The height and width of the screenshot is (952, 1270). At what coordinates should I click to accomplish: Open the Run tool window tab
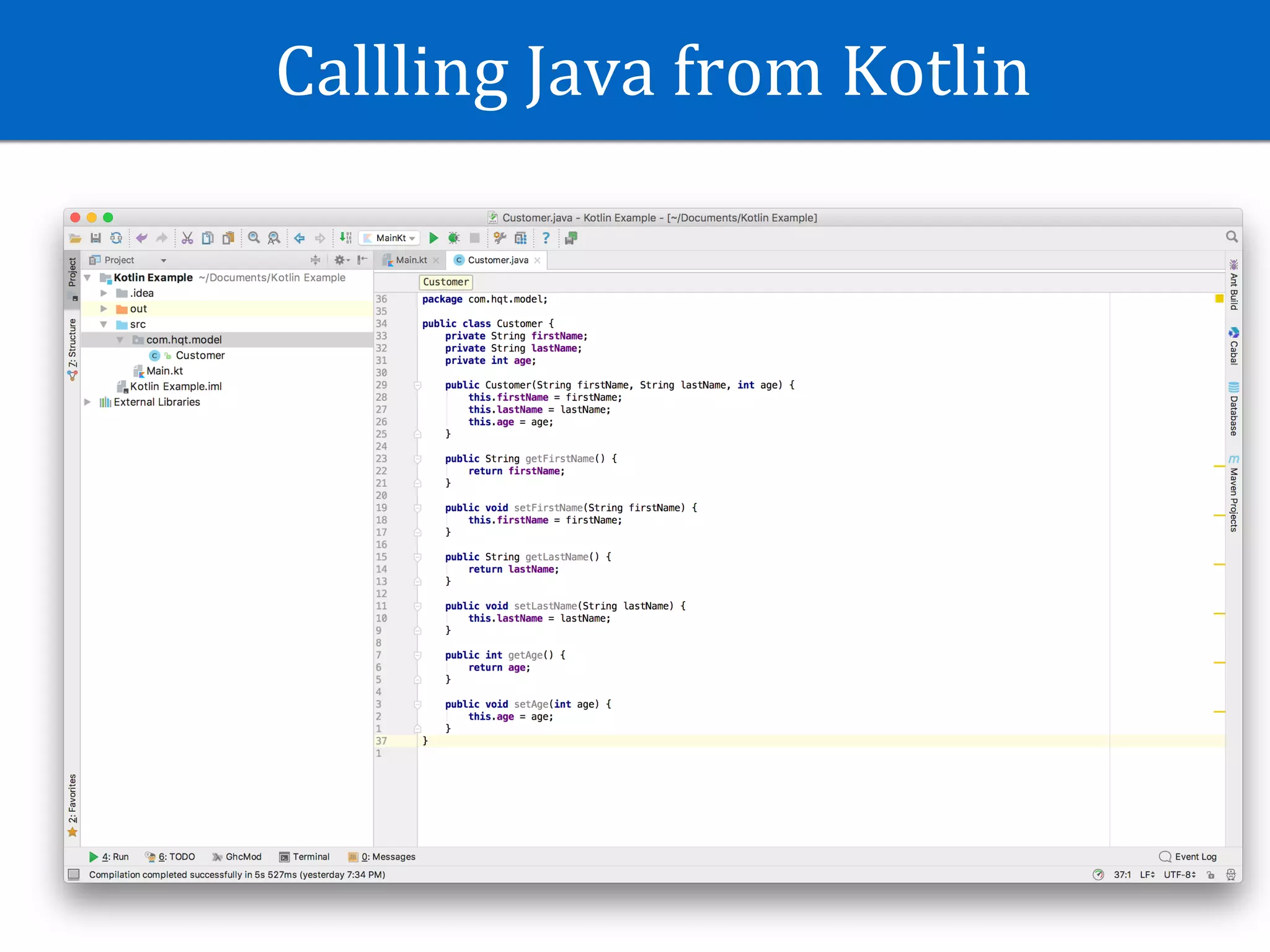pyautogui.click(x=109, y=857)
